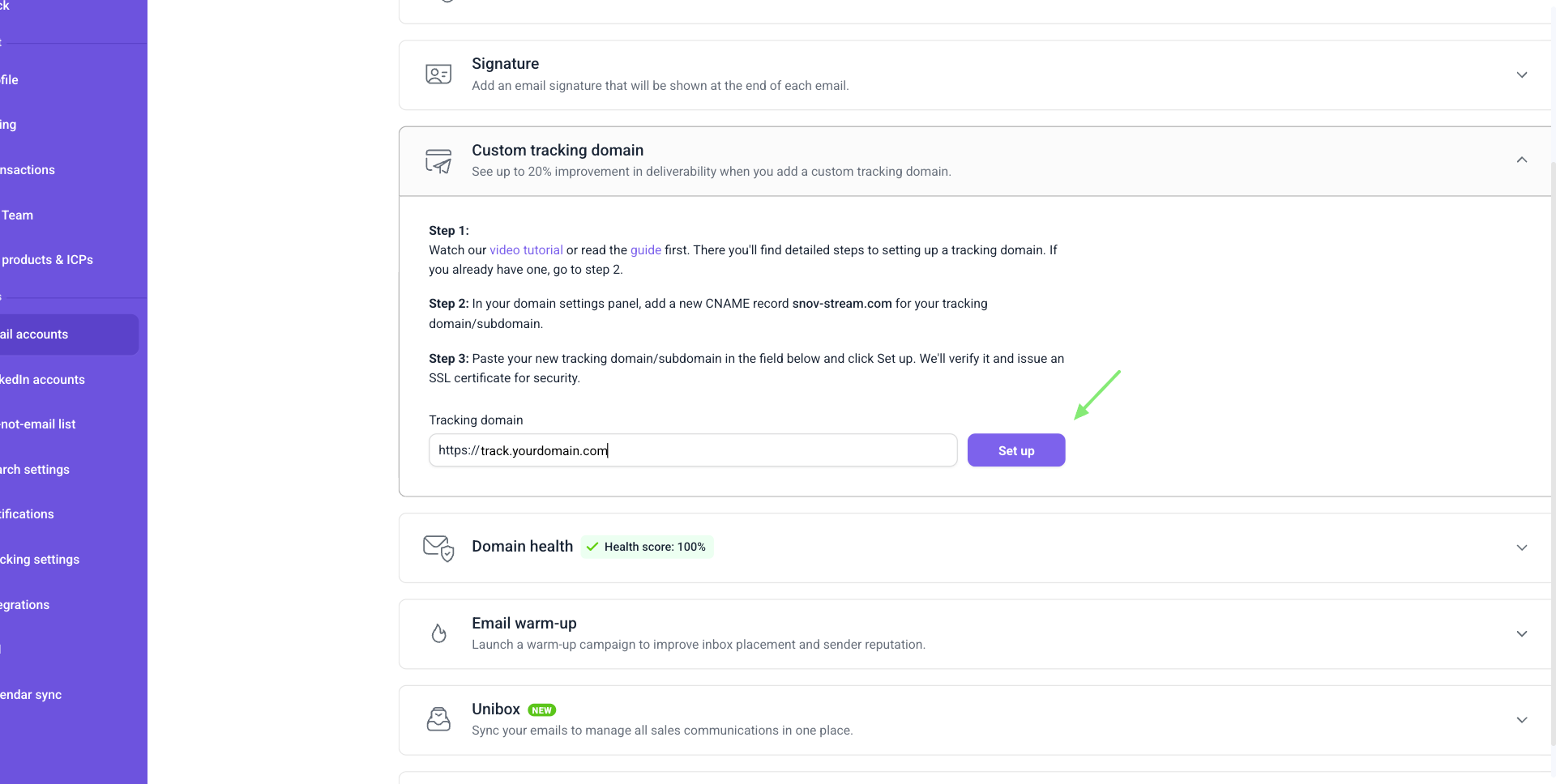This screenshot has width=1556, height=784.
Task: Expand the Unibox section chevron
Action: point(1521,720)
